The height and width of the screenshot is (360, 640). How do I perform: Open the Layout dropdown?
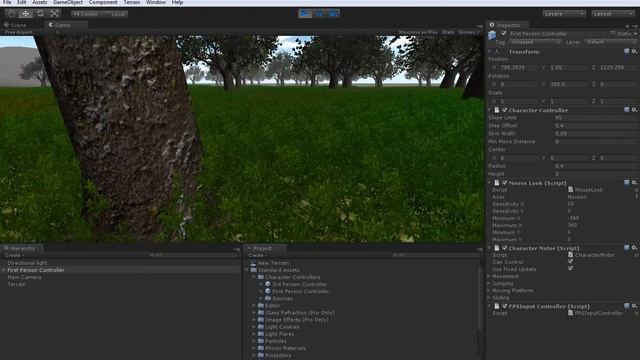point(613,14)
